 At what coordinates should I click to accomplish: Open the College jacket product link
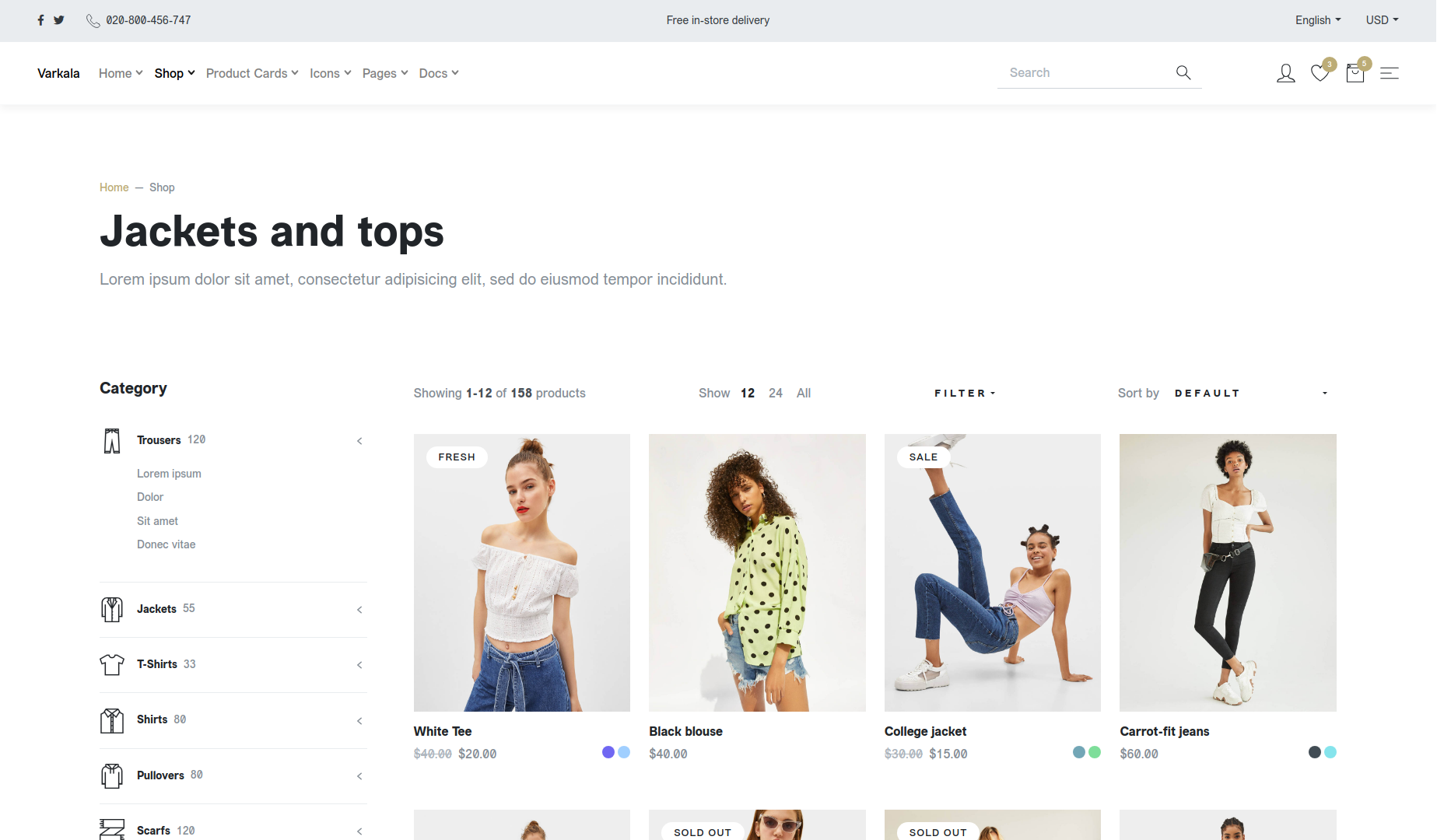pyautogui.click(x=925, y=731)
